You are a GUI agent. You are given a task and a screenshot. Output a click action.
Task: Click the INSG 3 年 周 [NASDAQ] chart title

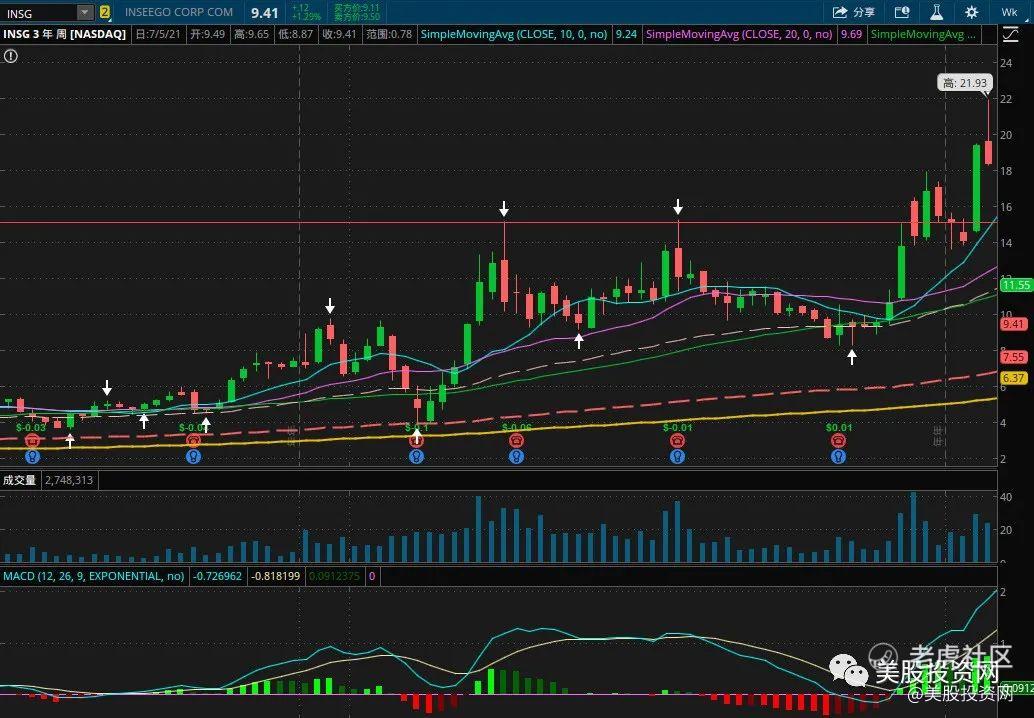[x=65, y=34]
